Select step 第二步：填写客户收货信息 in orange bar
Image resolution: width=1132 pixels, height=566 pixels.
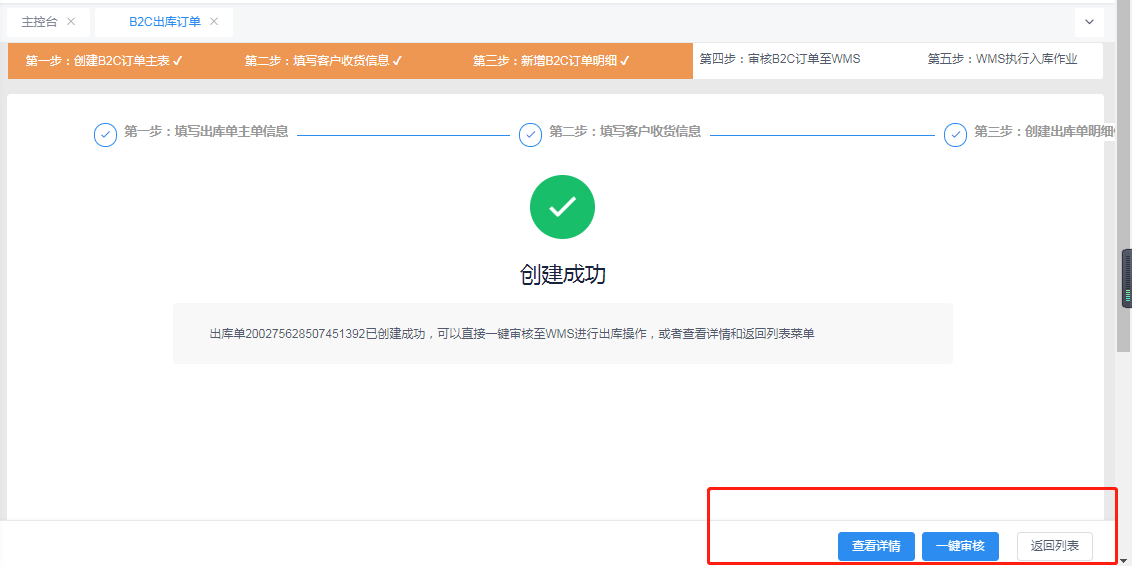pos(323,61)
